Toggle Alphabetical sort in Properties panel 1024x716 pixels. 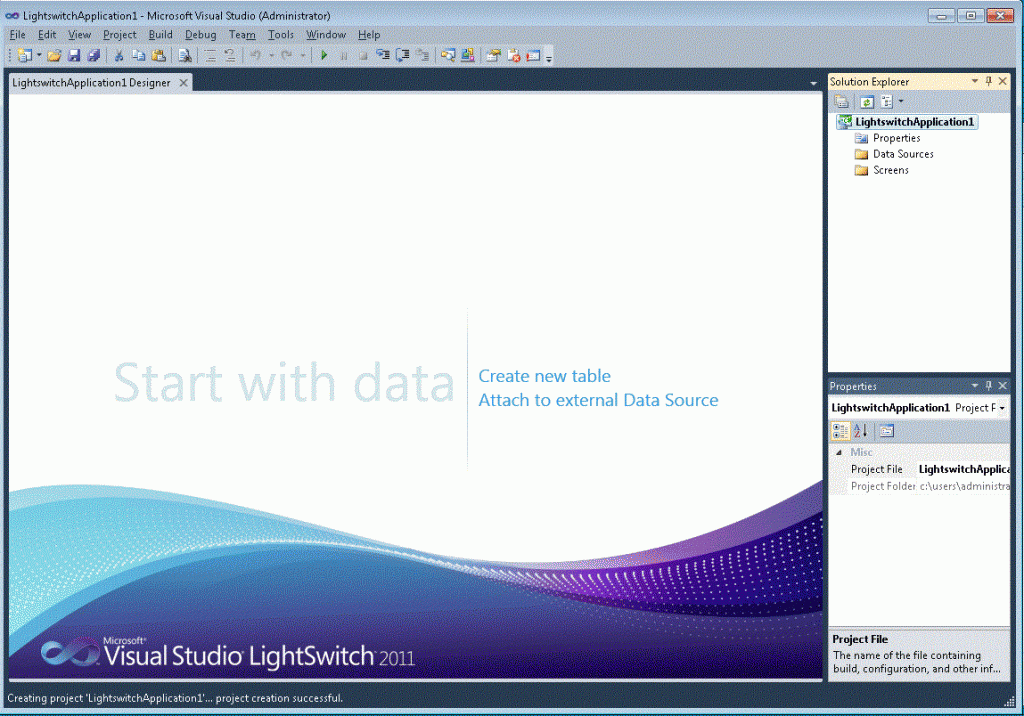[x=861, y=431]
